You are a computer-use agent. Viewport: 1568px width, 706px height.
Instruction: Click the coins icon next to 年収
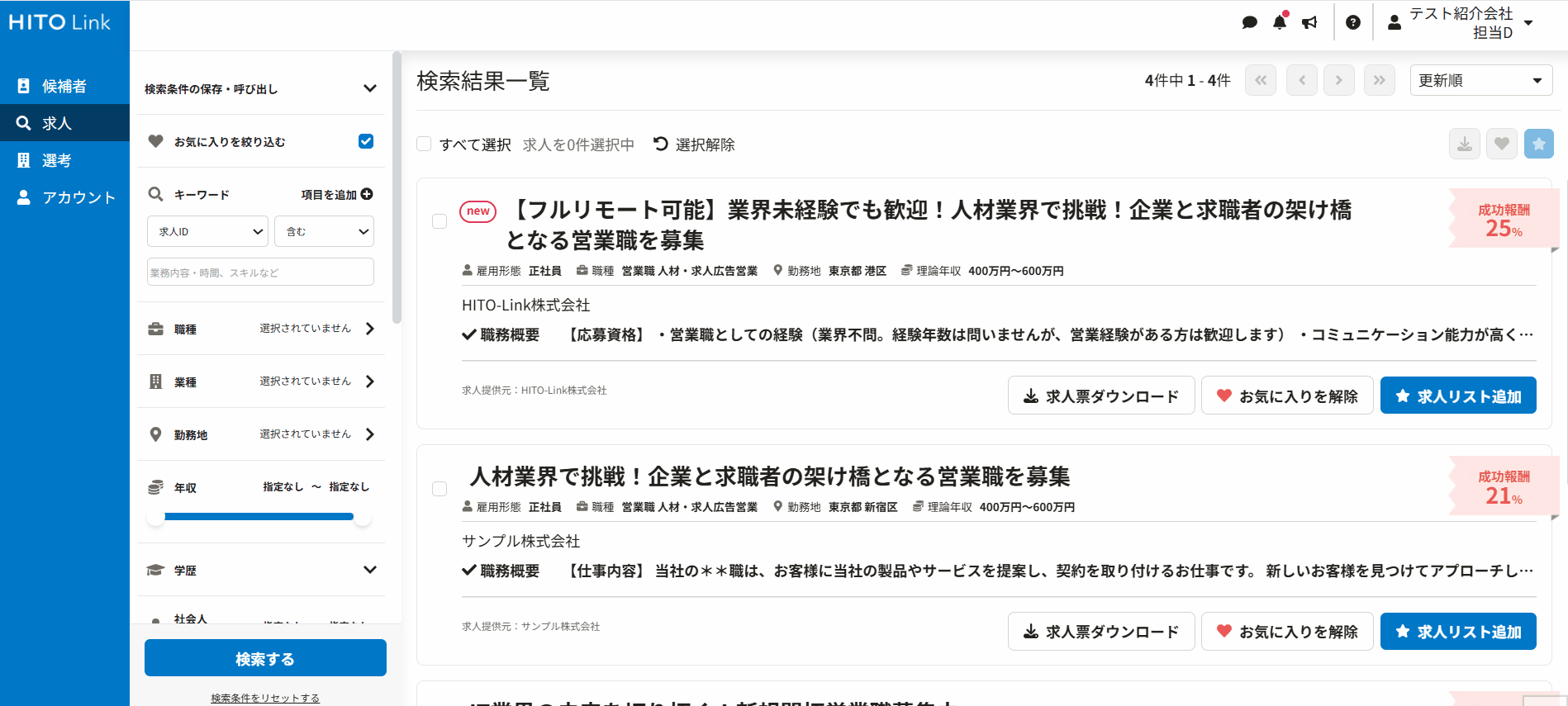[x=155, y=487]
